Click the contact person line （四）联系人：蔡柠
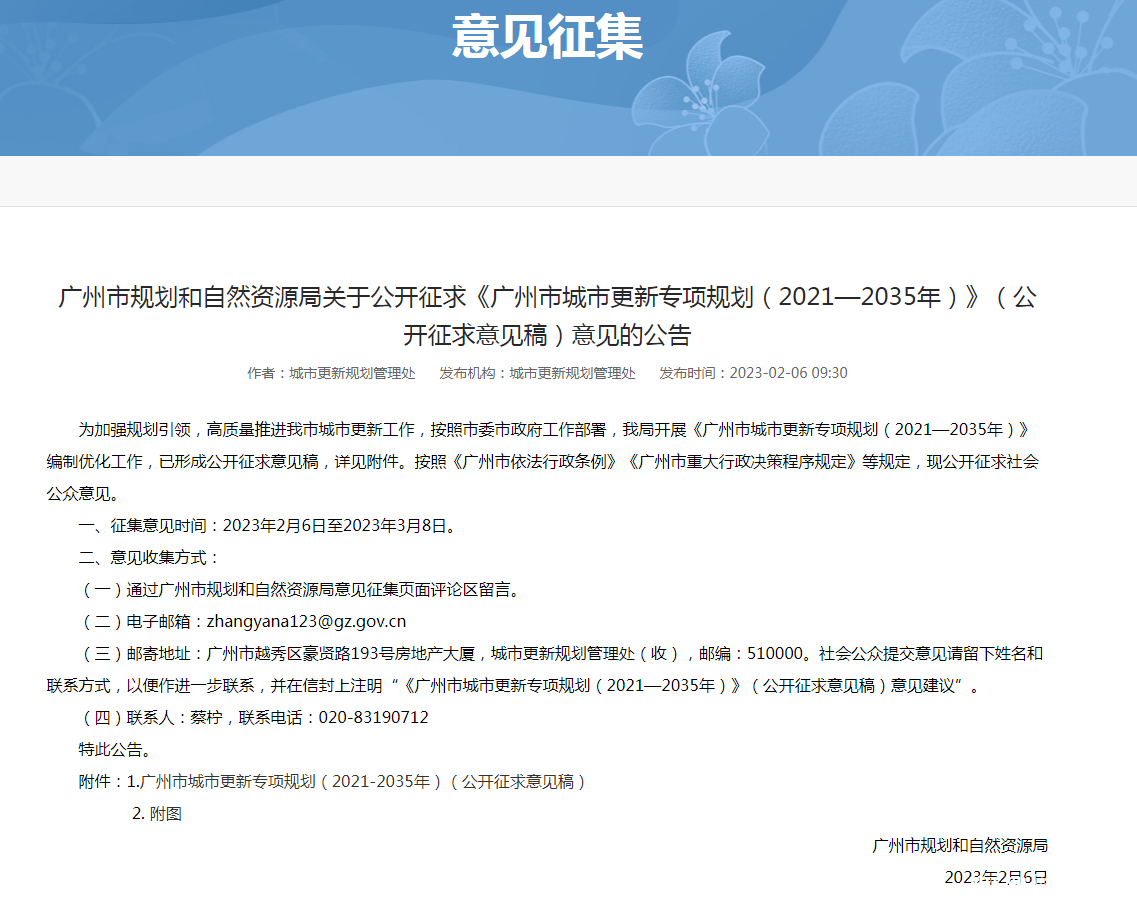The height and width of the screenshot is (906, 1137). [253, 717]
